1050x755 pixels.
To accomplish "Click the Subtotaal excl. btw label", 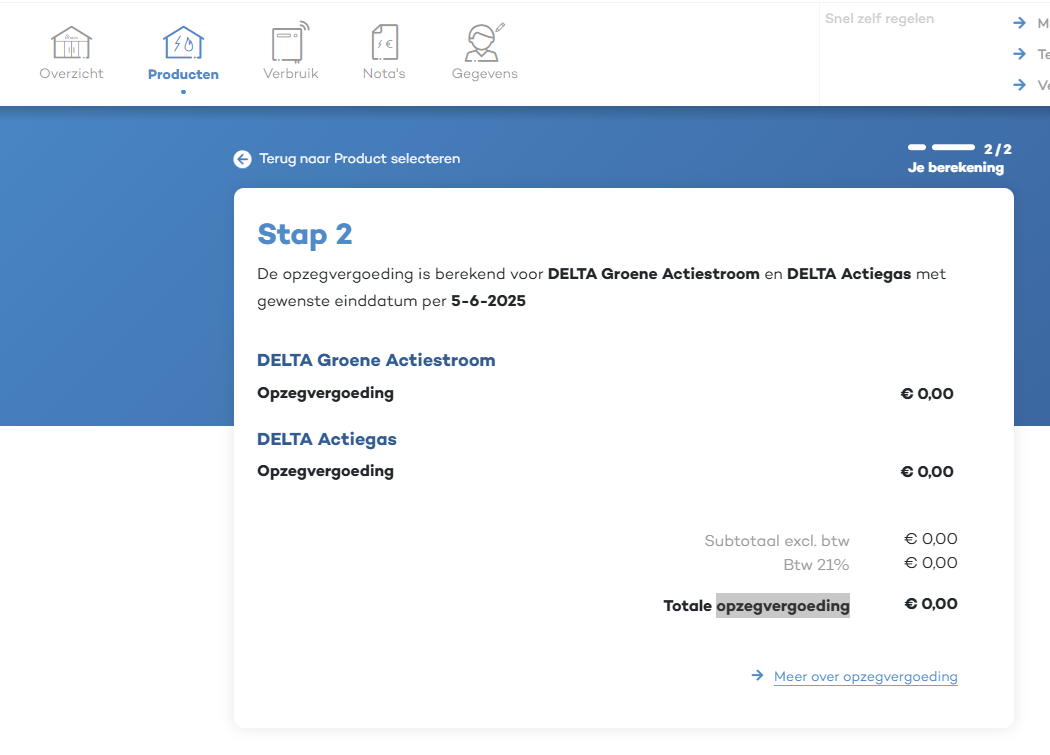I will [x=777, y=541].
